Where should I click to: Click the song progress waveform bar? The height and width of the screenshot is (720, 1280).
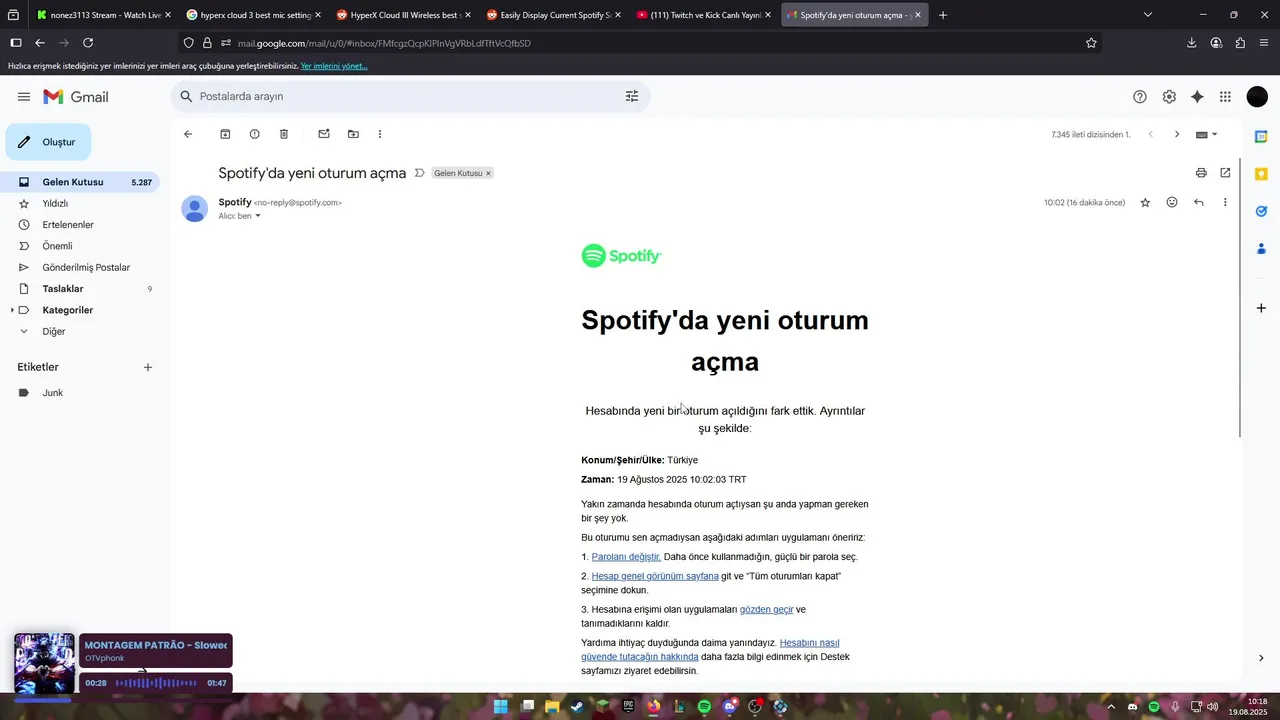pyautogui.click(x=156, y=683)
